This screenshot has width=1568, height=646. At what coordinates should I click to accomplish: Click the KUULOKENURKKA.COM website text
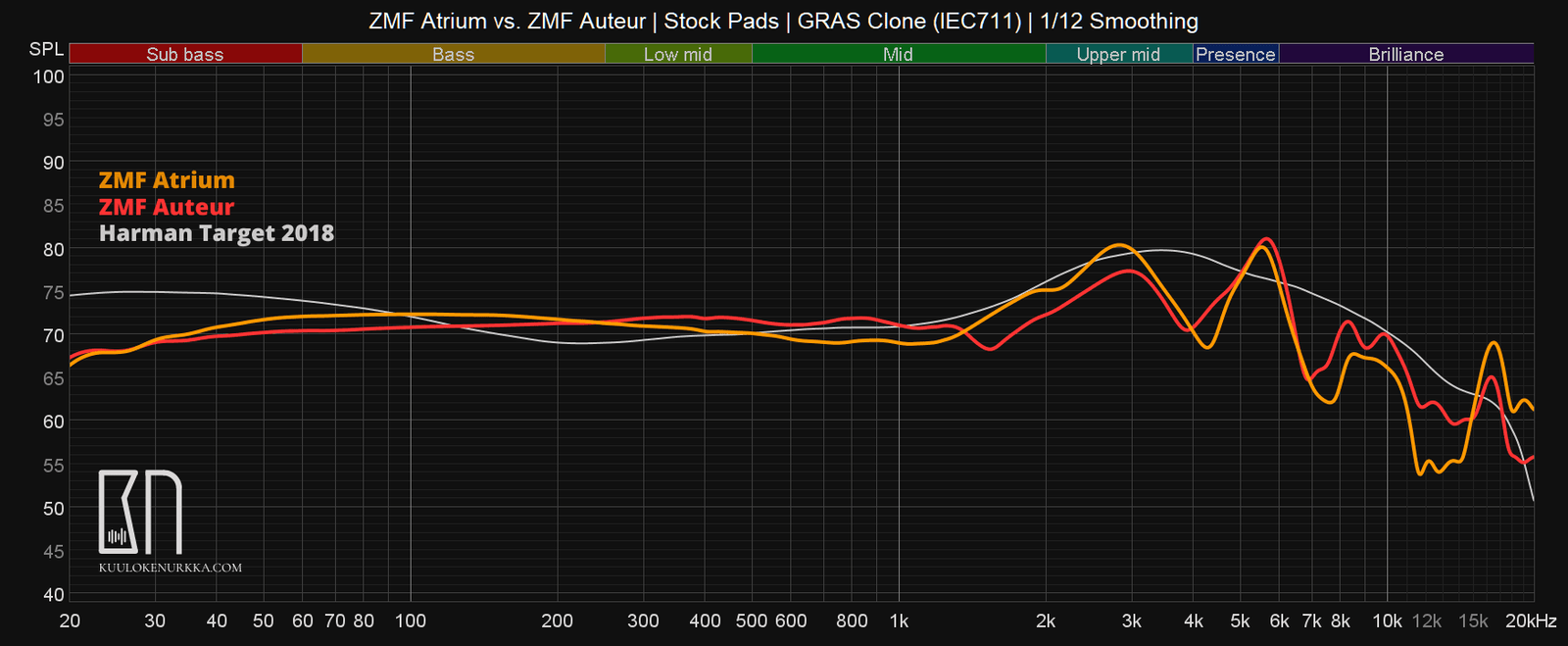(x=171, y=568)
